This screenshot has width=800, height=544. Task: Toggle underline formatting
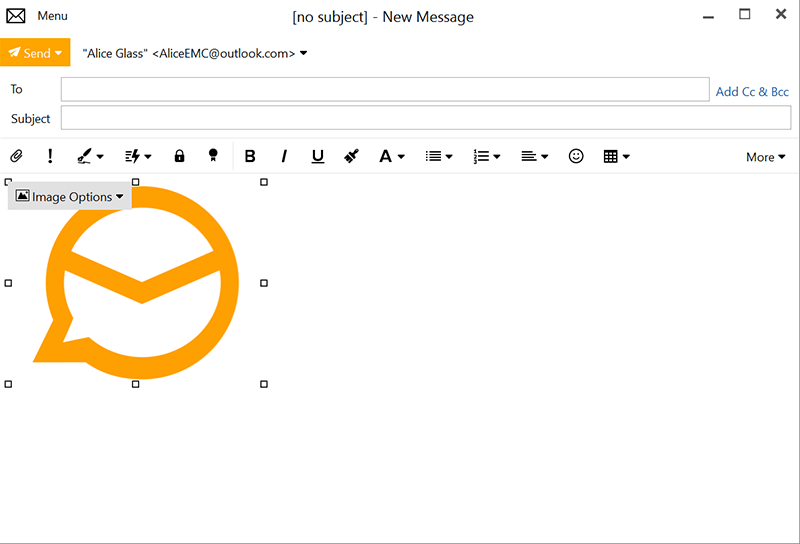318,156
